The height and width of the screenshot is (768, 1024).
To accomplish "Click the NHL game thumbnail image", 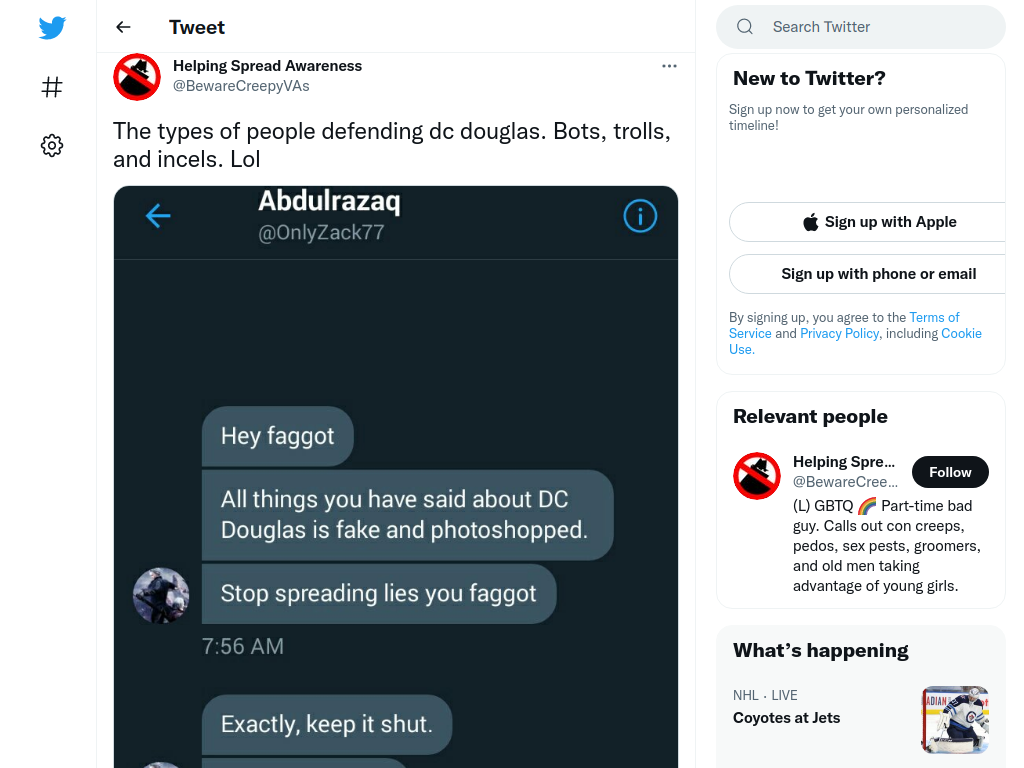I will pos(955,719).
